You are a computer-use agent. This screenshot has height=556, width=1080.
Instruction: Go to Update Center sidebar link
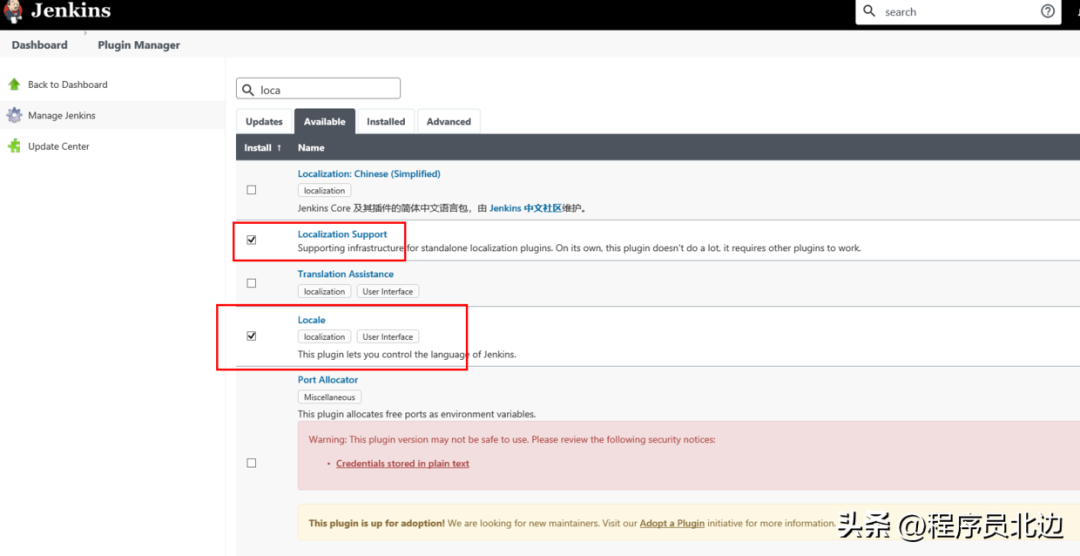[x=59, y=146]
